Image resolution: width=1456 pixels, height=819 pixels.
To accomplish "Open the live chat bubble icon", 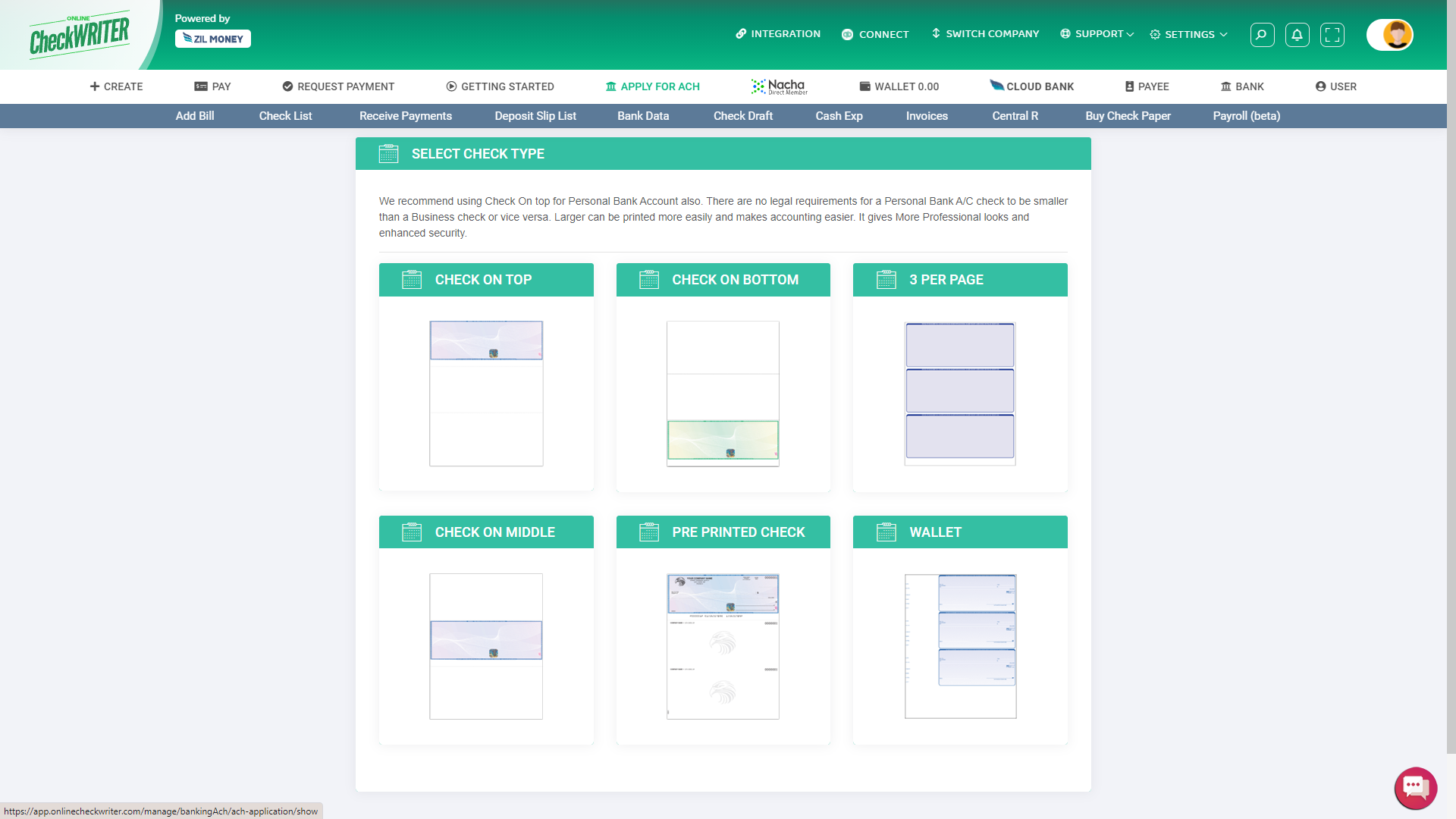I will point(1415,787).
